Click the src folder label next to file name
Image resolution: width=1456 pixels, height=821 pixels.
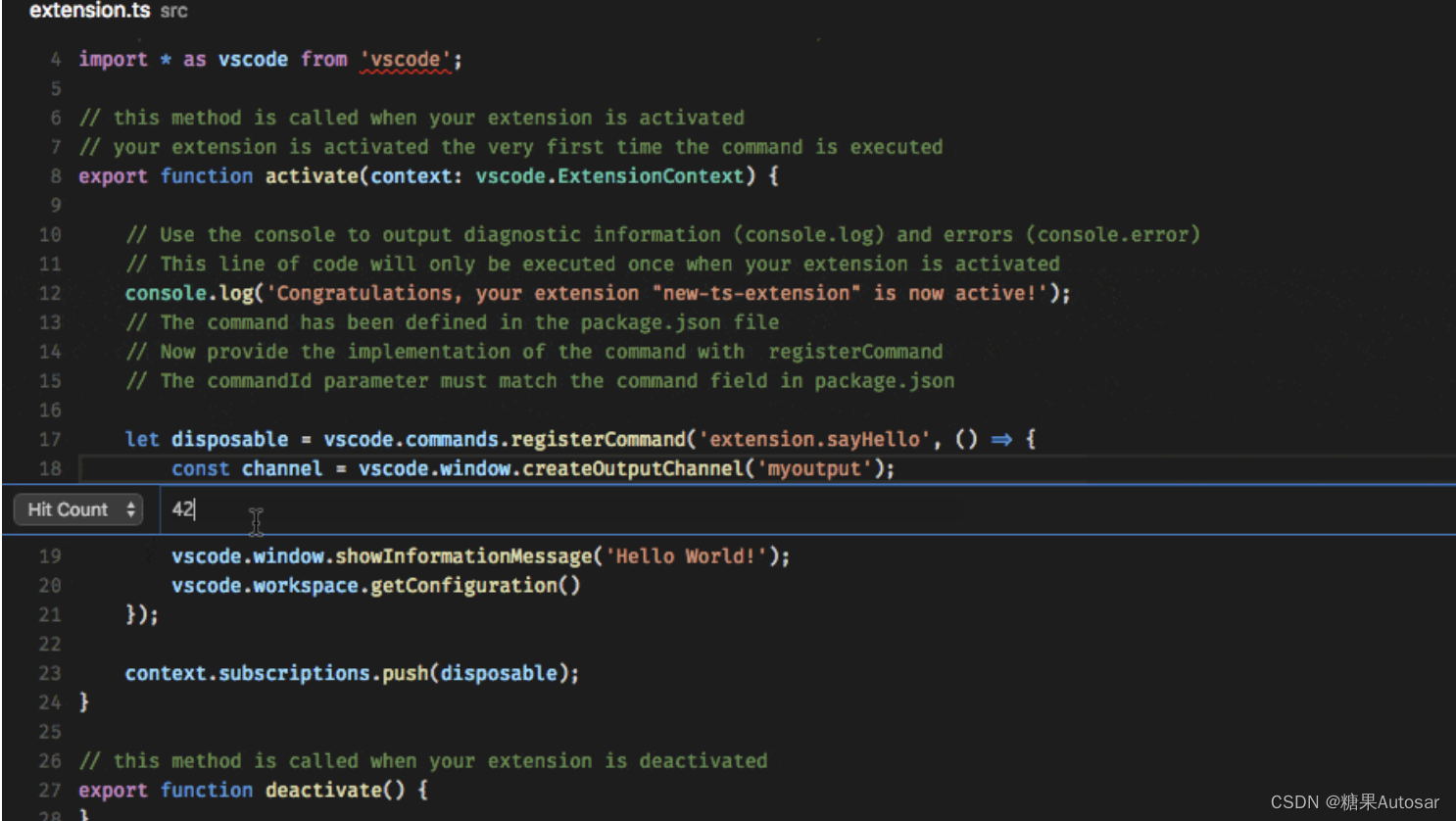(173, 12)
